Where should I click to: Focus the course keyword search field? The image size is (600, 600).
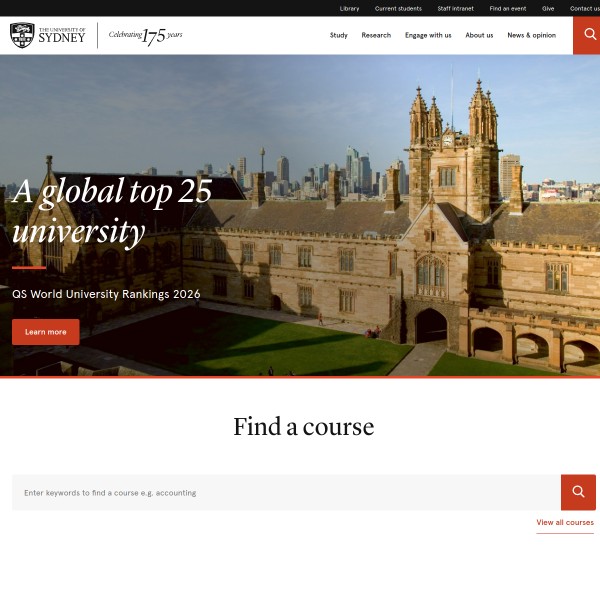(x=286, y=493)
